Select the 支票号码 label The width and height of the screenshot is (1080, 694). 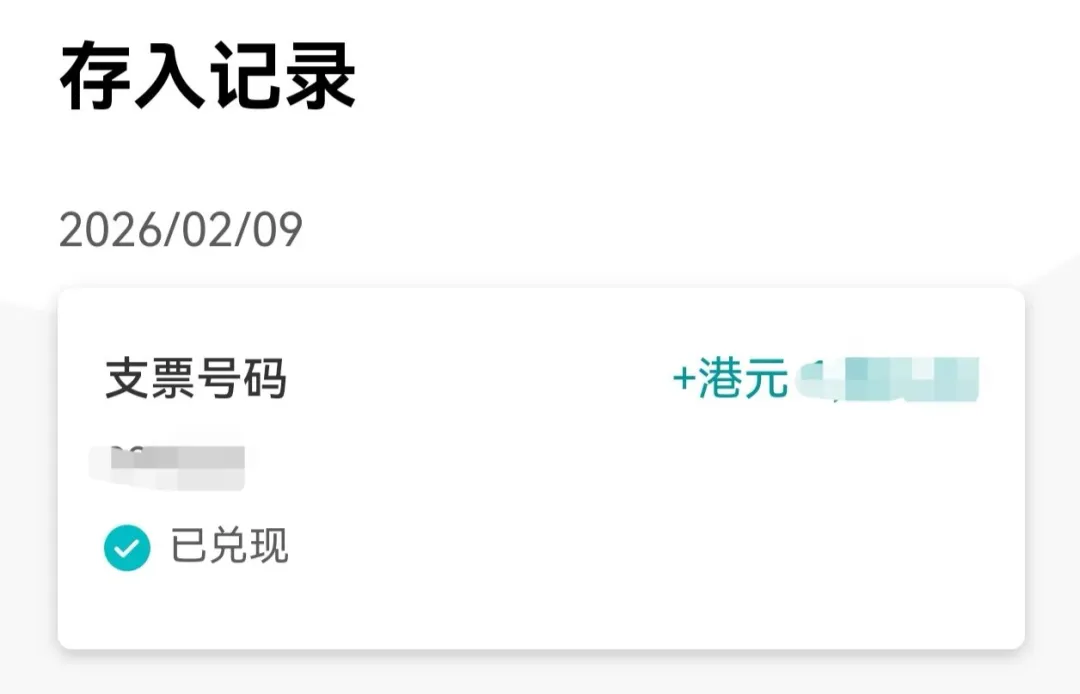pyautogui.click(x=196, y=380)
